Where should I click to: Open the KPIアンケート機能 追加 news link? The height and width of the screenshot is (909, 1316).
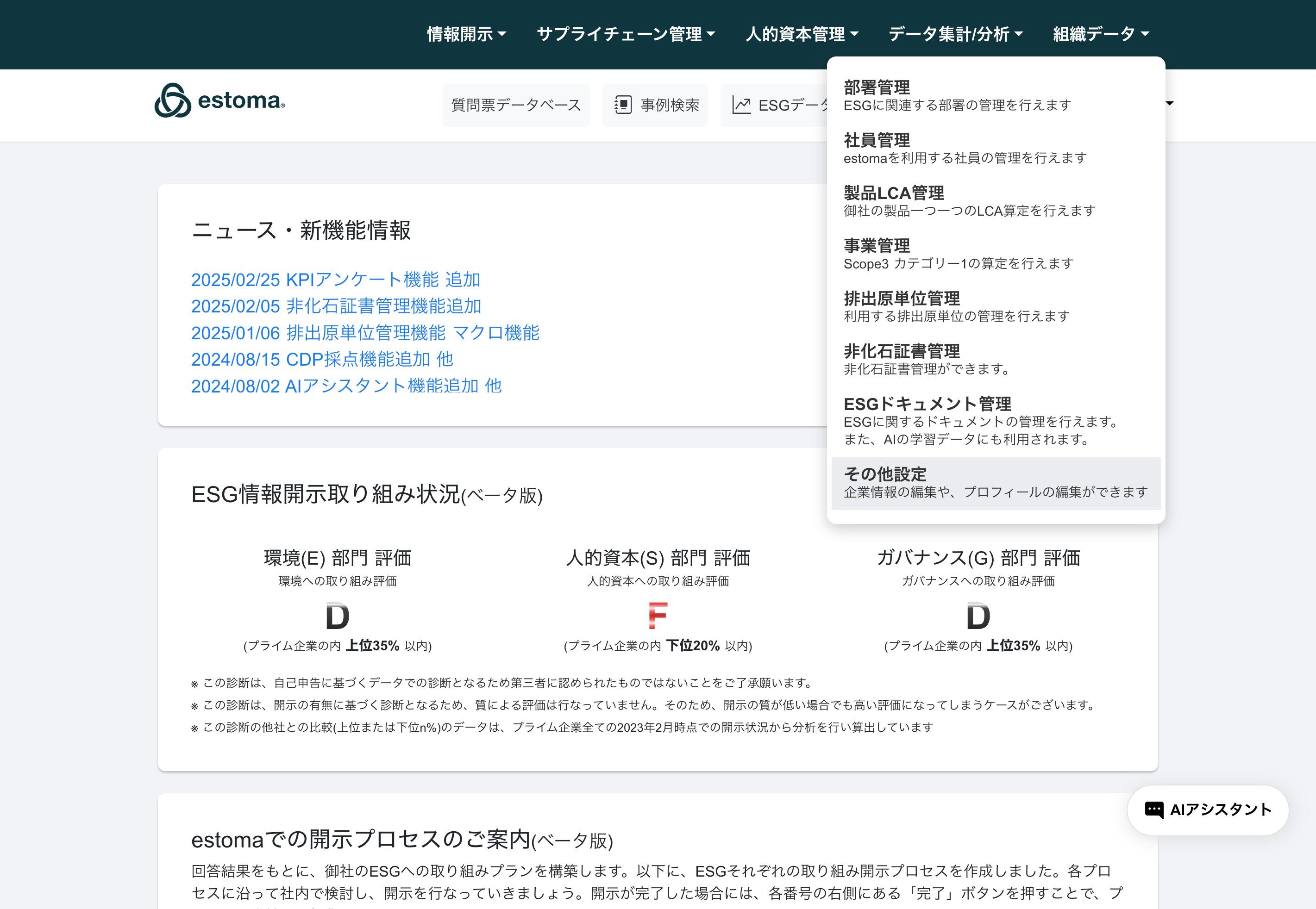pyautogui.click(x=335, y=280)
